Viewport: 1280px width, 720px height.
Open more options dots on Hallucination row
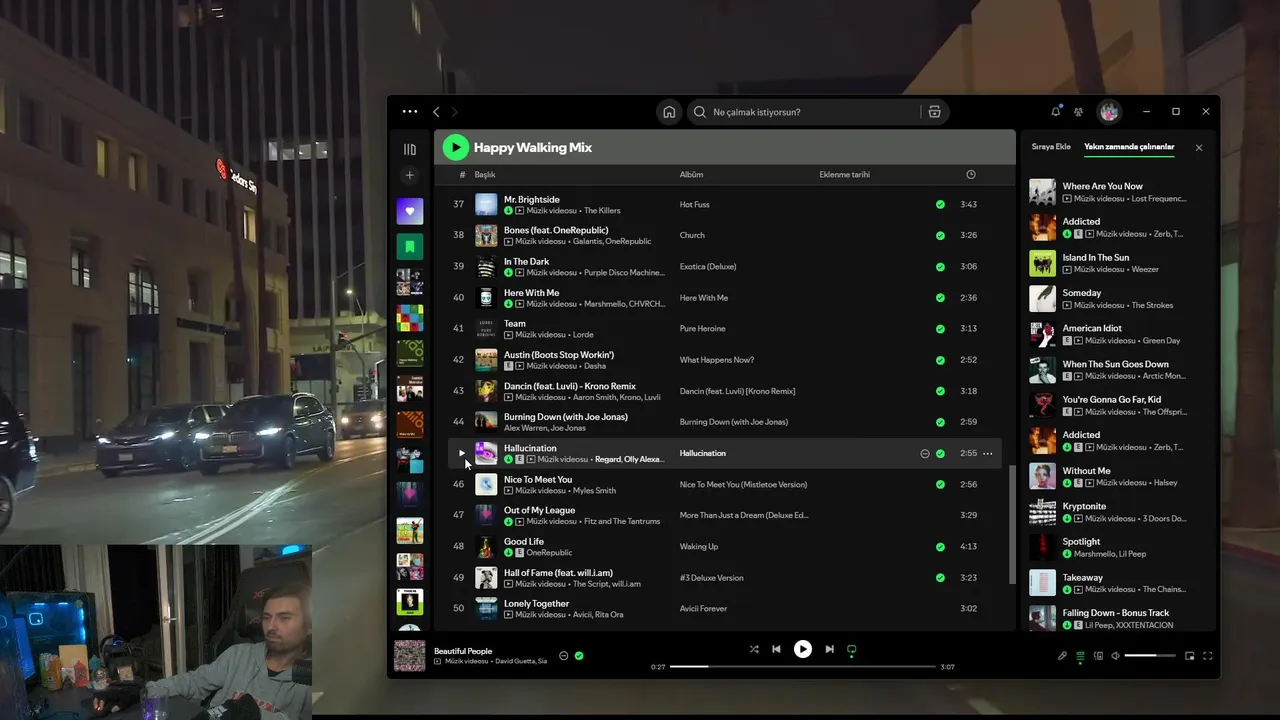pos(988,454)
